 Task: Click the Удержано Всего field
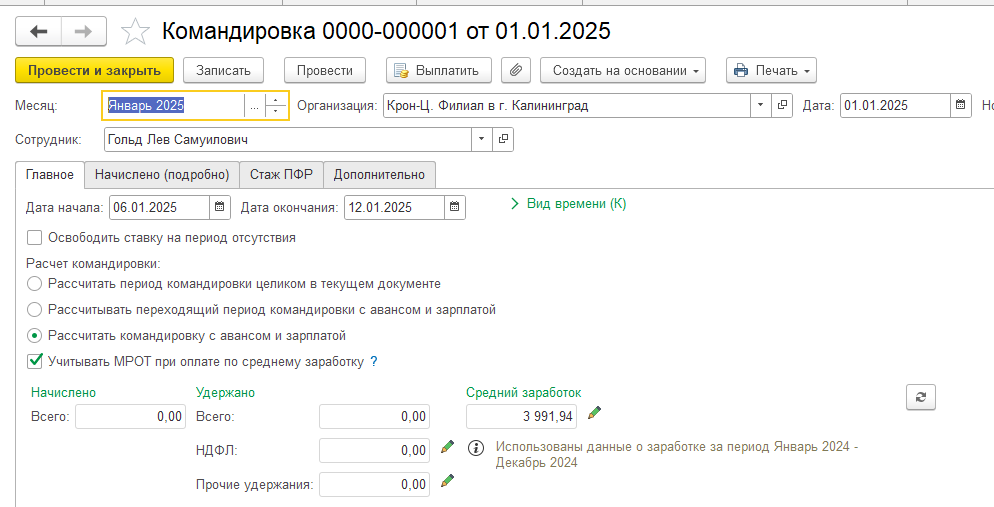[375, 416]
